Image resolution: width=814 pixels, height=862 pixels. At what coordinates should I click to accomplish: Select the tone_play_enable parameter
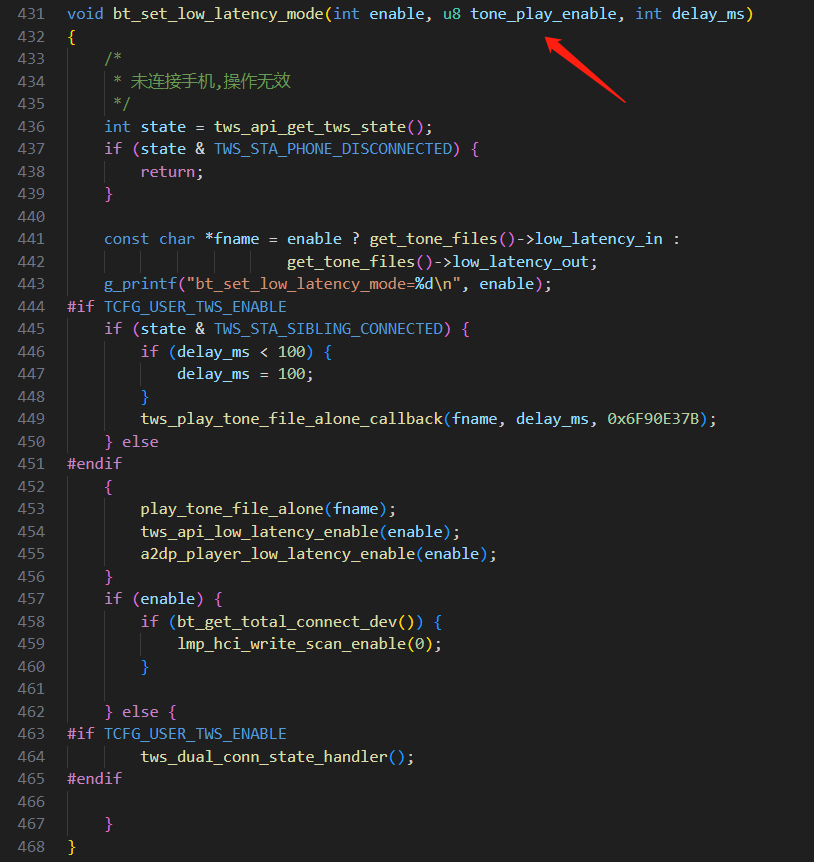click(544, 14)
